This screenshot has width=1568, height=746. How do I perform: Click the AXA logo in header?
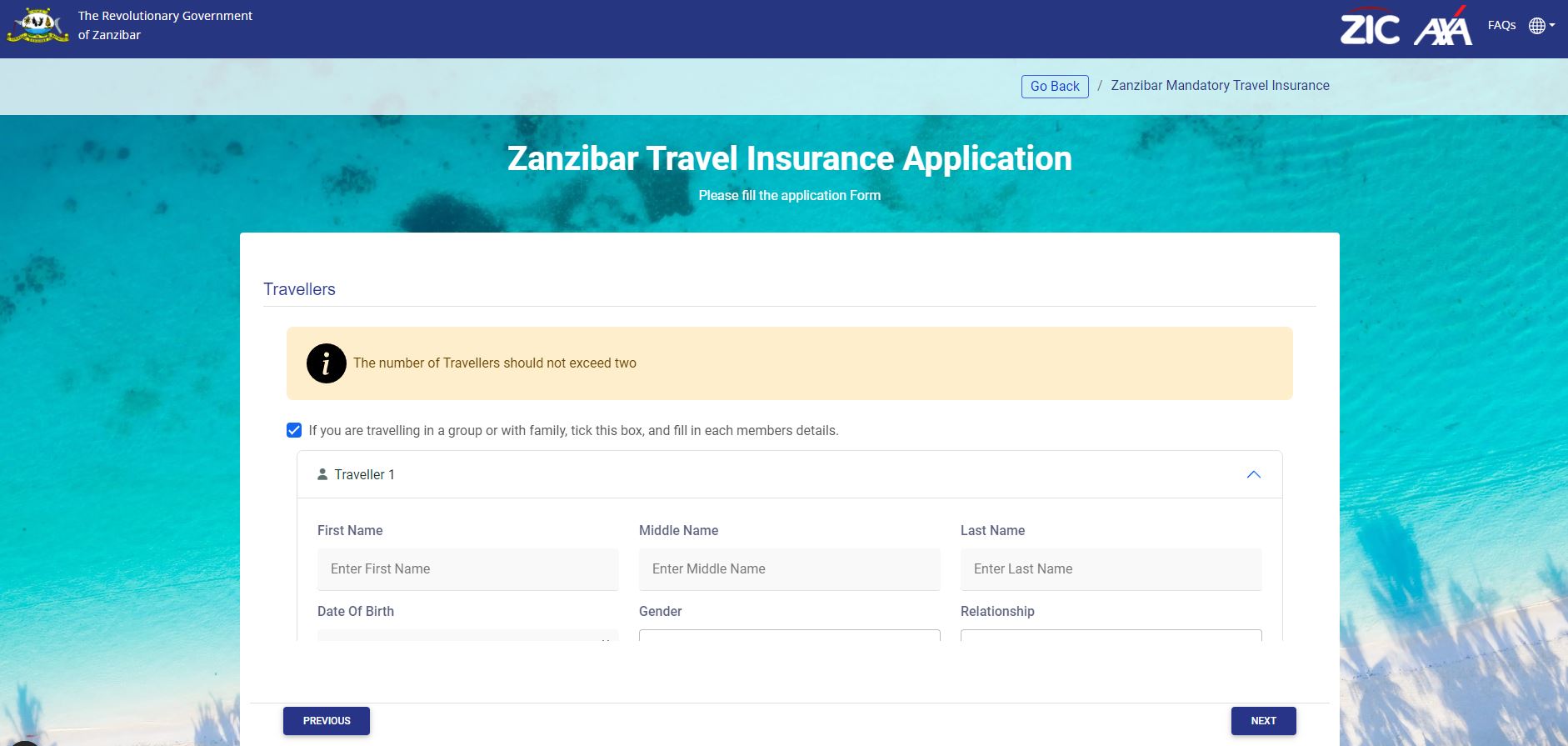click(1443, 26)
